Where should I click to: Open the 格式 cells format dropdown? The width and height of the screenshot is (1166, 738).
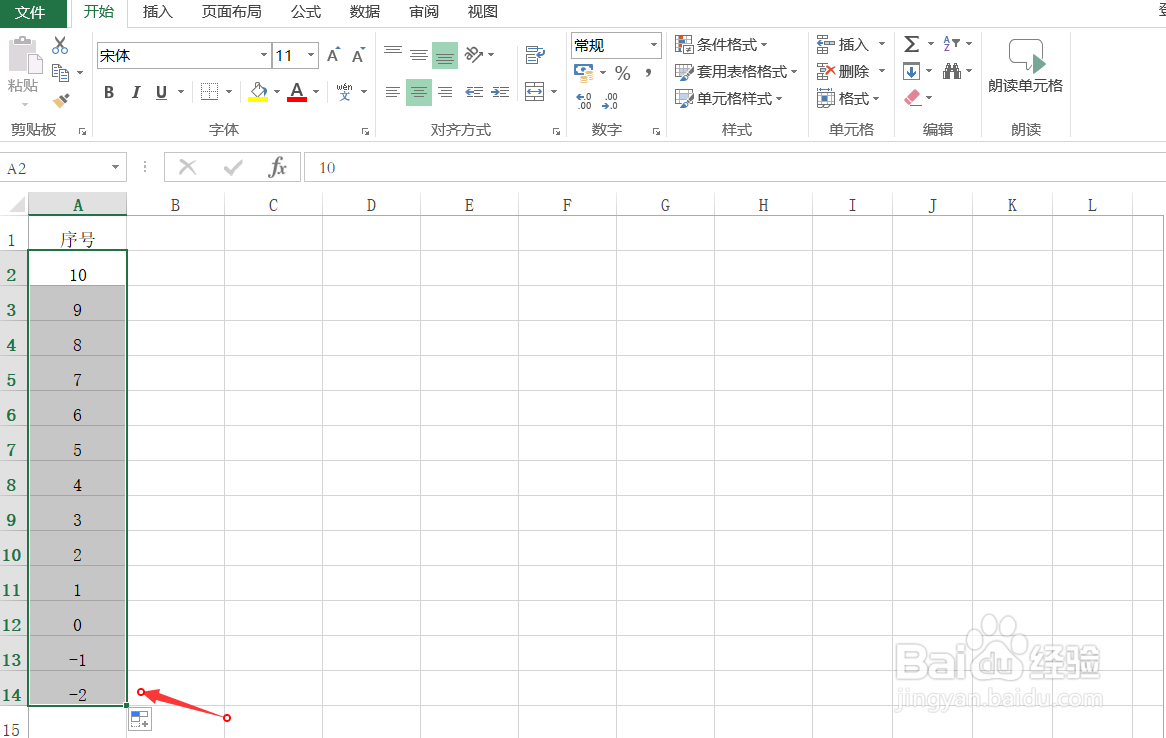tap(848, 98)
